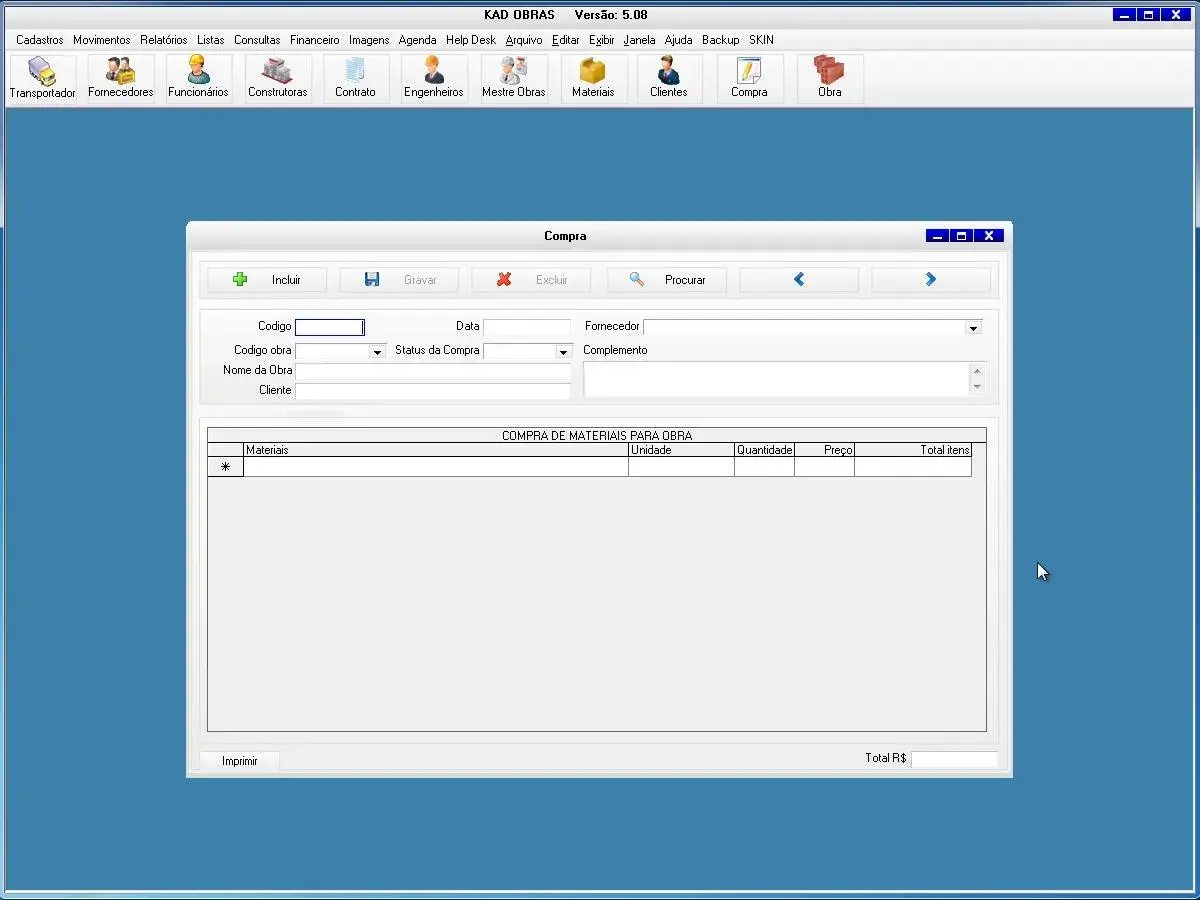This screenshot has width=1200, height=900.
Task: Click the Incluir button
Action: (x=267, y=280)
